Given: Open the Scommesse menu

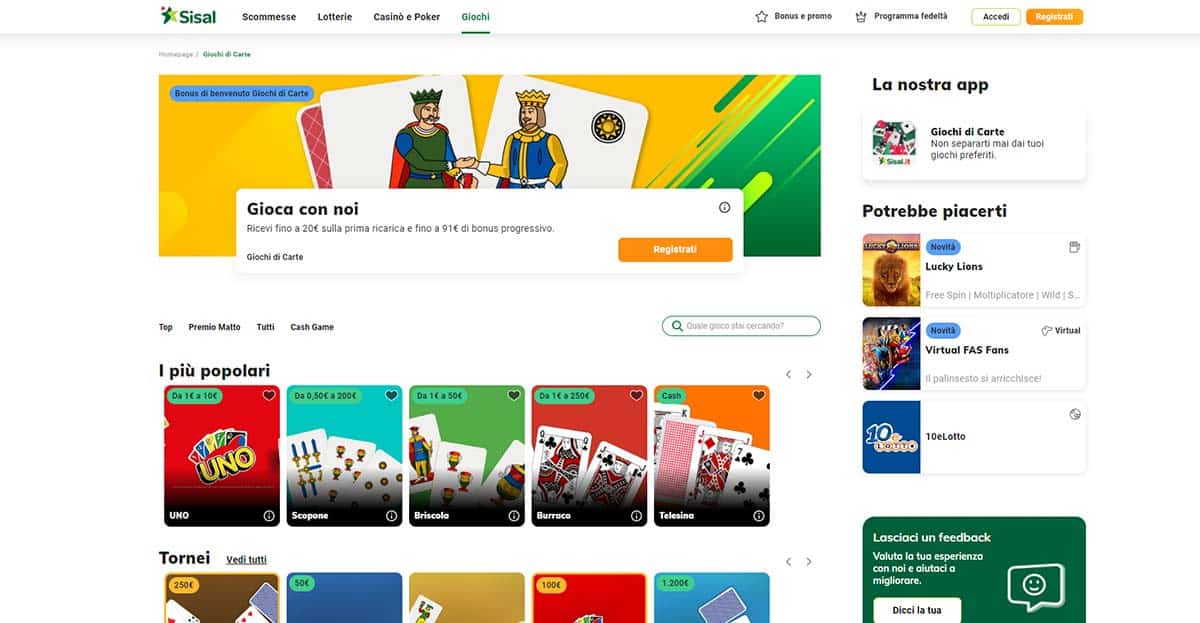Looking at the screenshot, I should 269,17.
